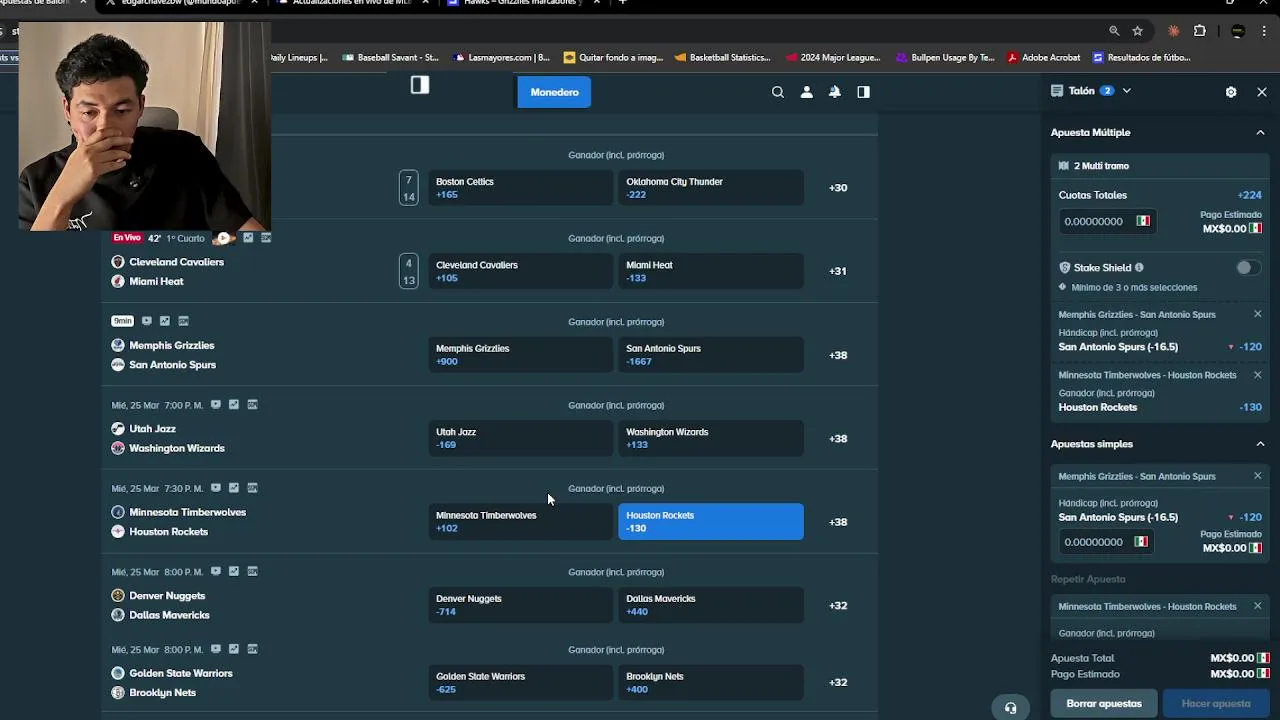Switch to Actualizaciones en vivo browser tab

pyautogui.click(x=350, y=3)
